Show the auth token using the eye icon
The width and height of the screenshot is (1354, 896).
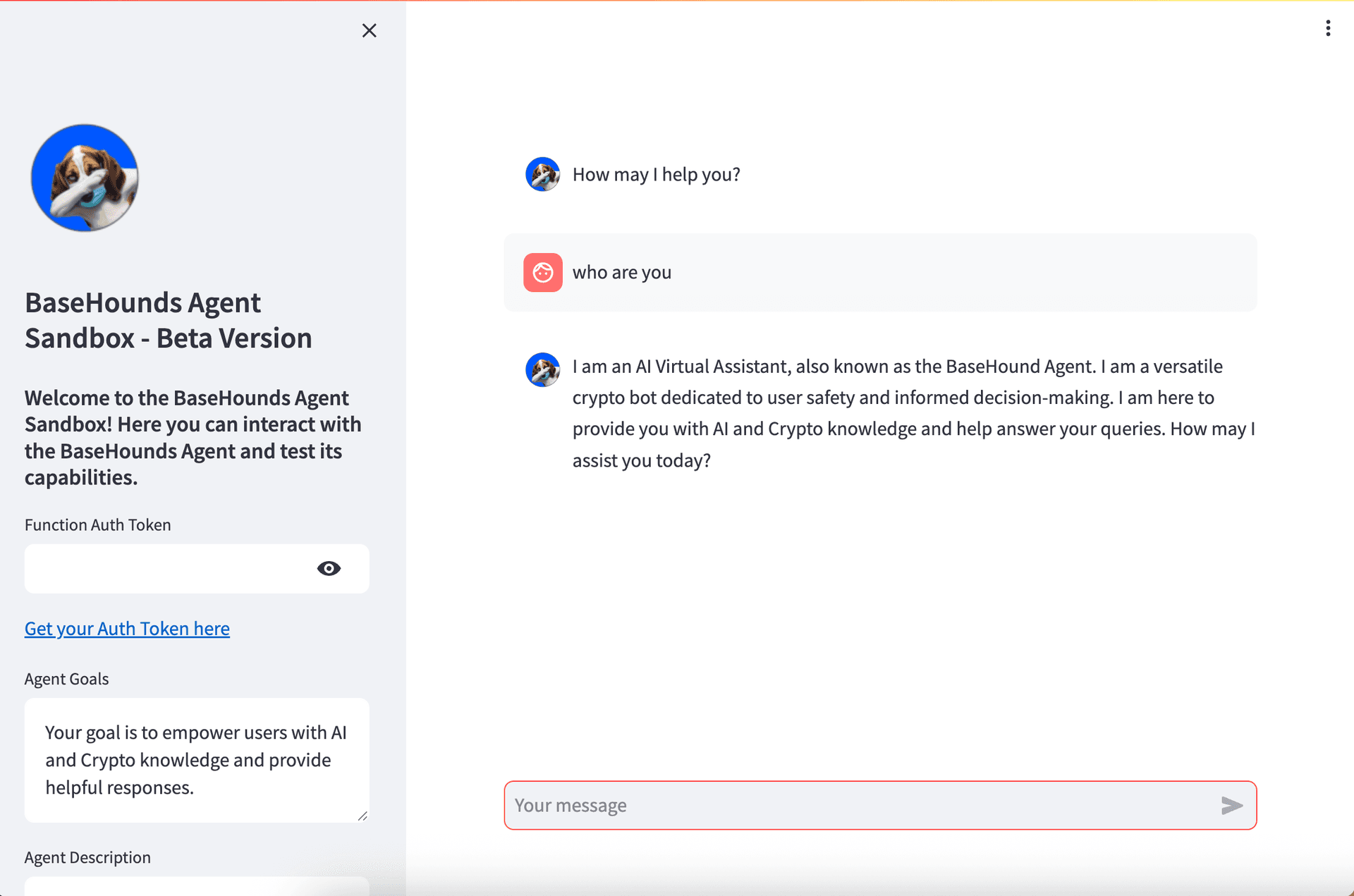[329, 568]
